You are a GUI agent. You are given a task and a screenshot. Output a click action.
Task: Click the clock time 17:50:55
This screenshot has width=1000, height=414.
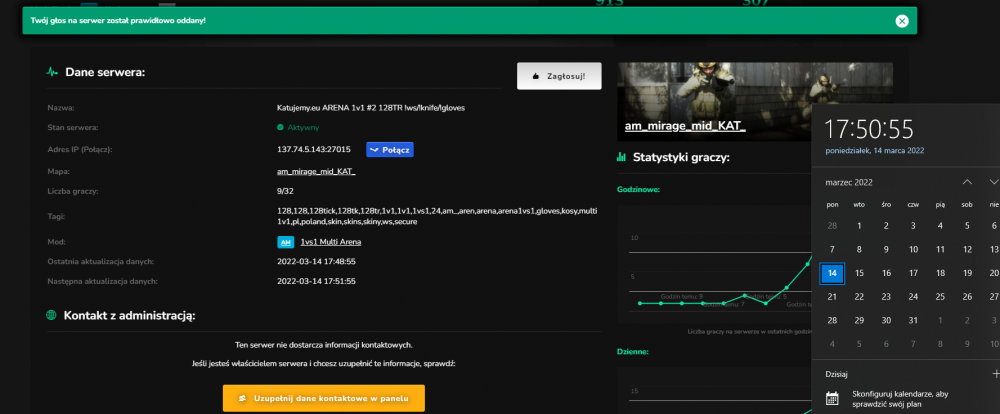tap(869, 129)
